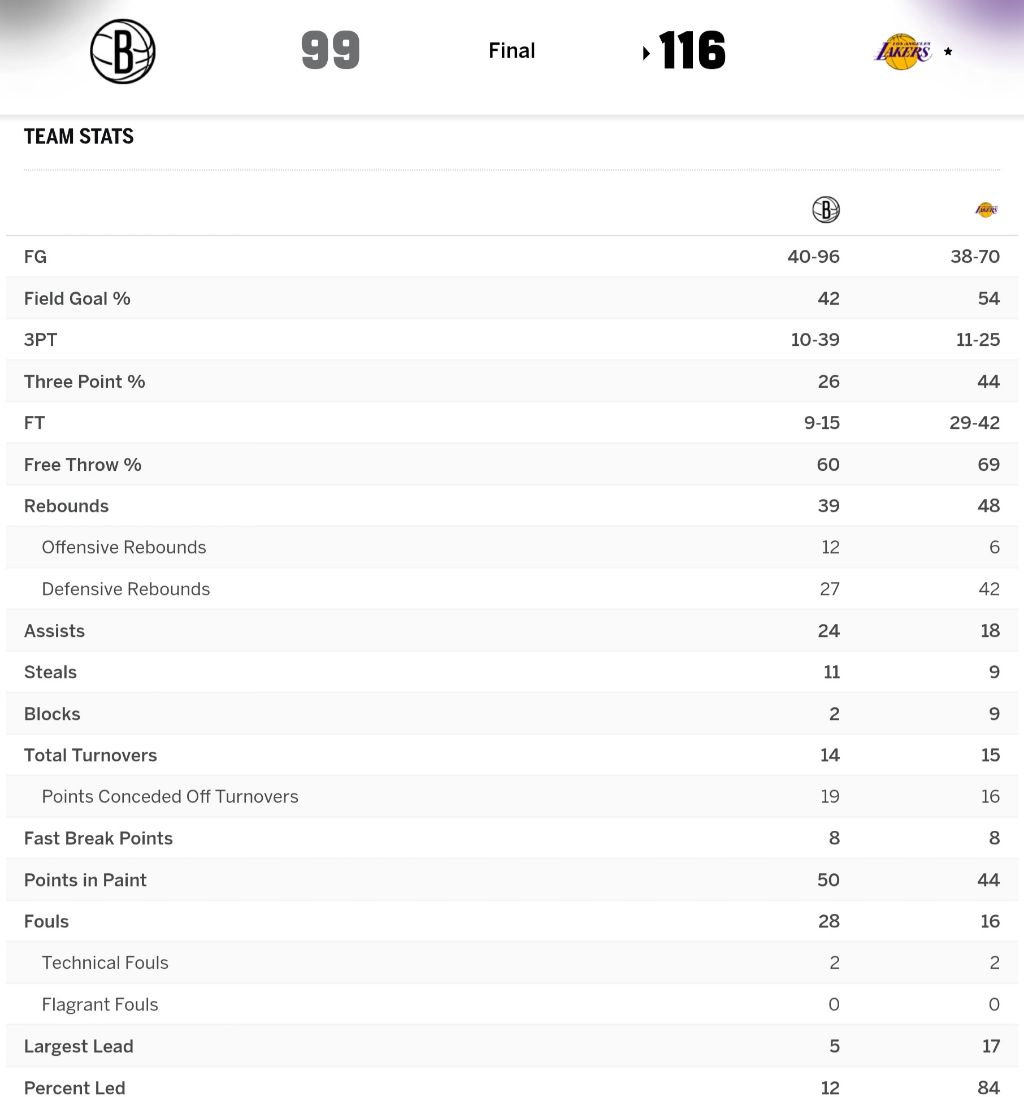Image resolution: width=1024 pixels, height=1097 pixels.
Task: Click the Nets final score 99
Action: coord(330,51)
